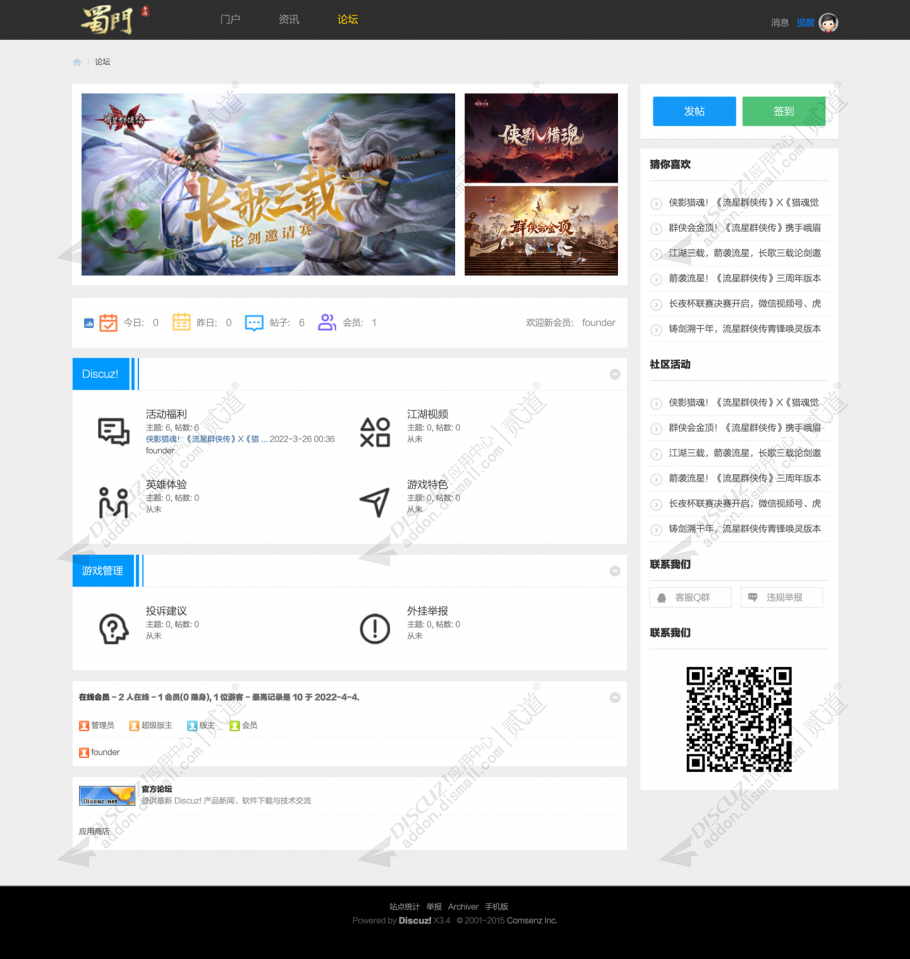Open 长歌三载 main banner image
This screenshot has height=959, width=910.
point(268,184)
